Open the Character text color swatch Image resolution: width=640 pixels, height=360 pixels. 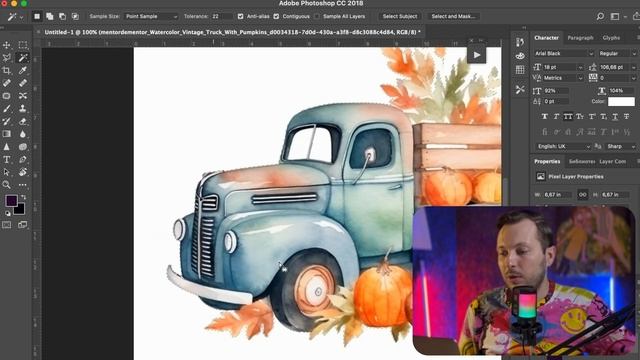621,101
